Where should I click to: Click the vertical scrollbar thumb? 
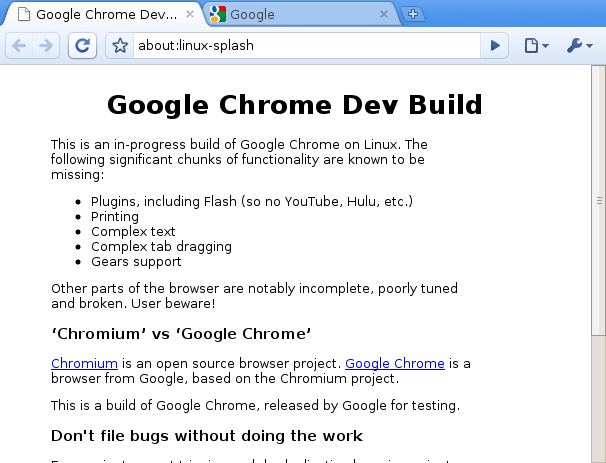599,200
